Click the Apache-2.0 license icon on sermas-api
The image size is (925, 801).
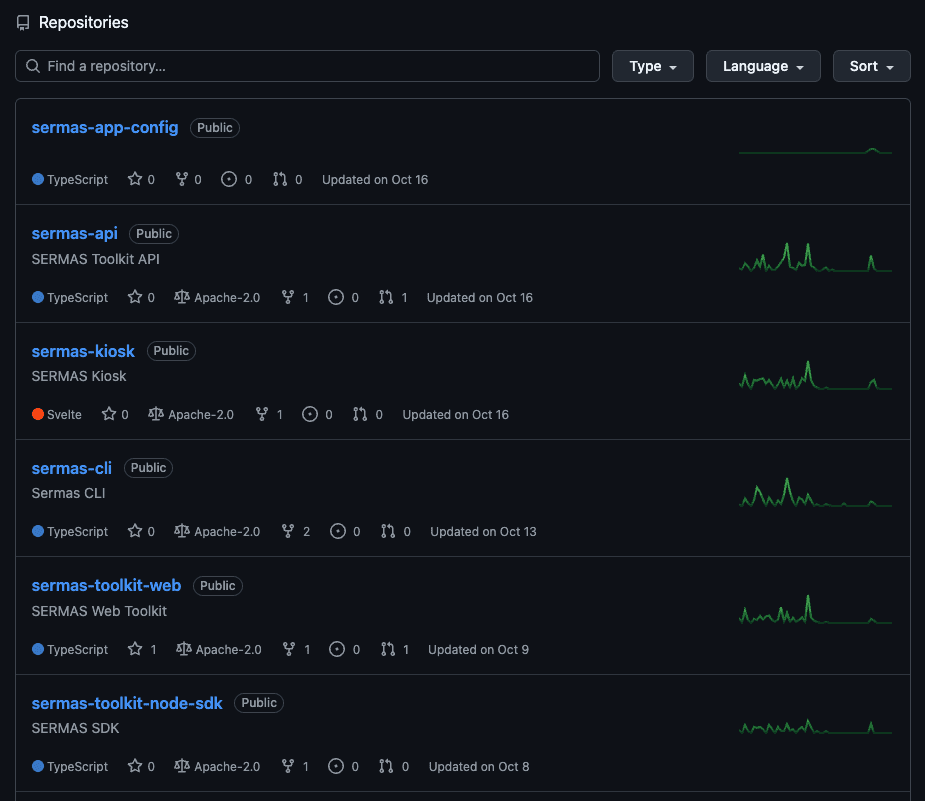tap(181, 296)
